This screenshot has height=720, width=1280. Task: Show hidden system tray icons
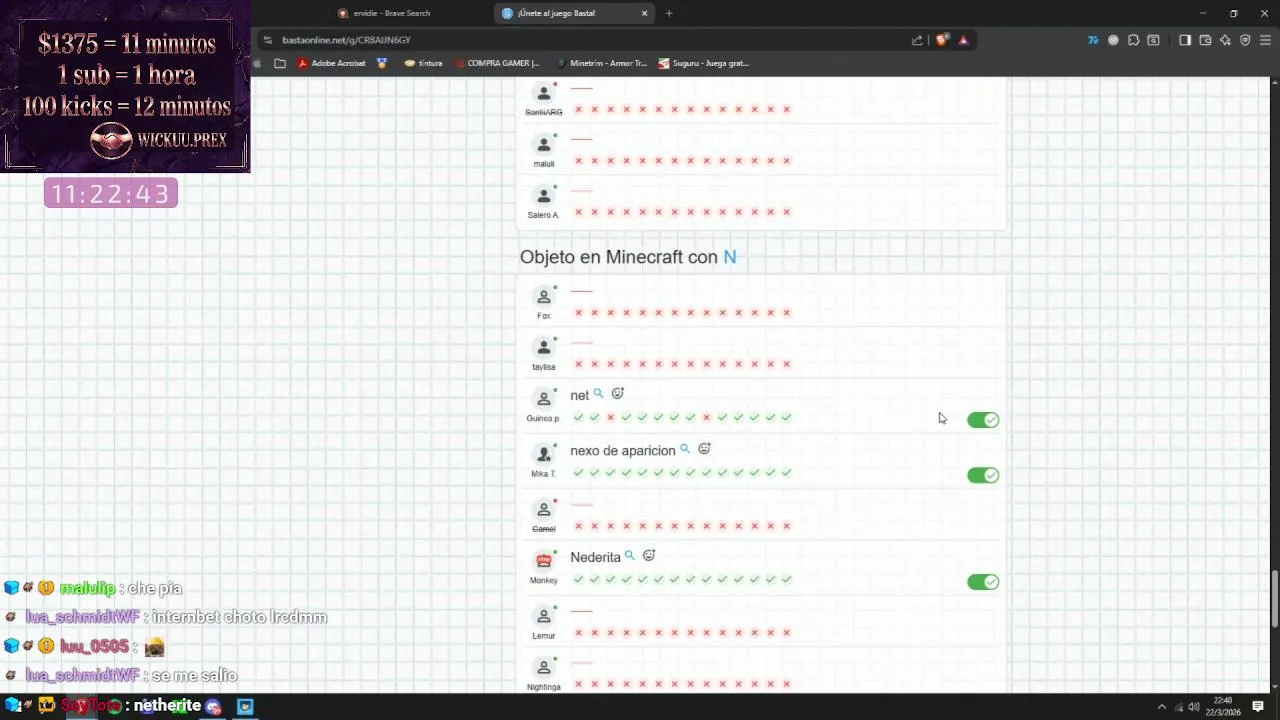click(x=1161, y=707)
